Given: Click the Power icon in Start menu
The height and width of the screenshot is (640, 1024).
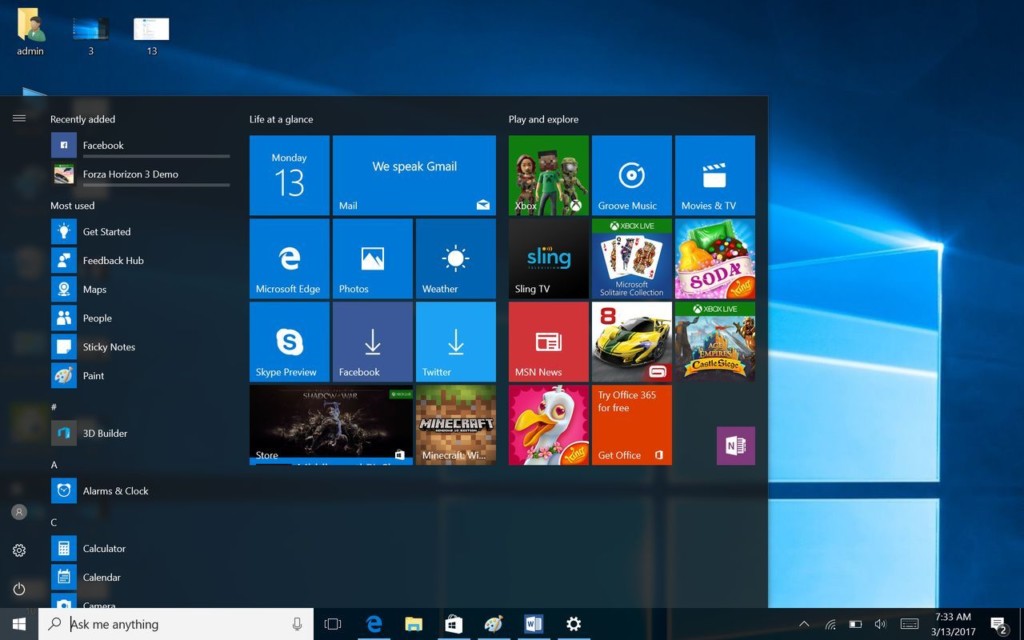Looking at the screenshot, I should (19, 589).
